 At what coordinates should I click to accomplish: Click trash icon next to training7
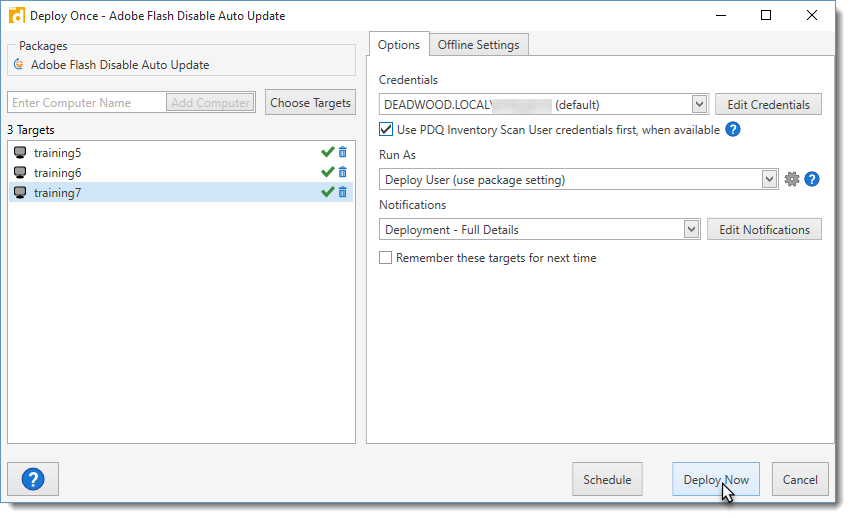[x=343, y=192]
